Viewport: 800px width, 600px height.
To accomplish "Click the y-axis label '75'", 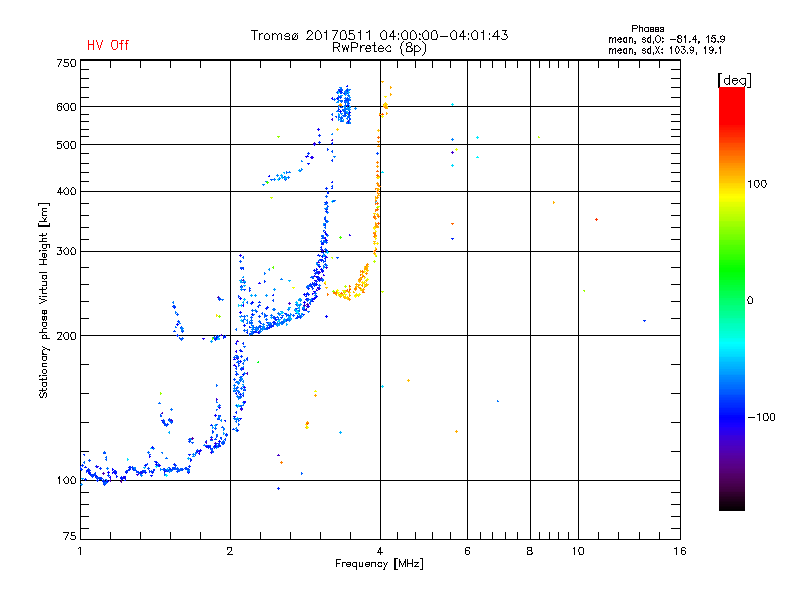I will (x=70, y=536).
